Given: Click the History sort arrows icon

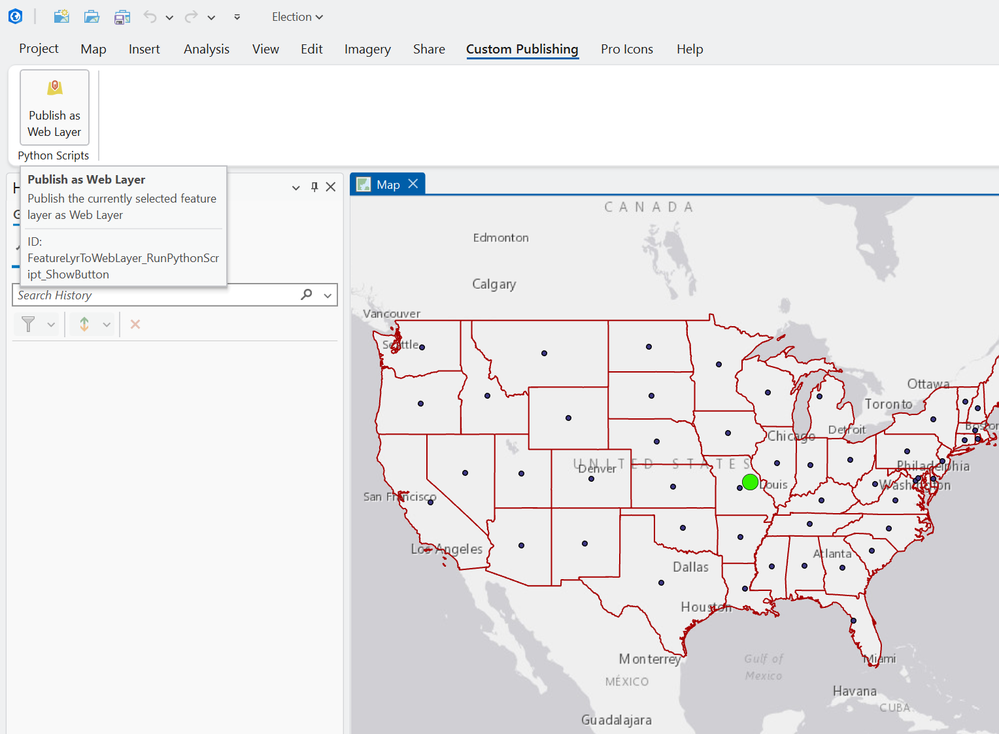Looking at the screenshot, I should (x=84, y=324).
